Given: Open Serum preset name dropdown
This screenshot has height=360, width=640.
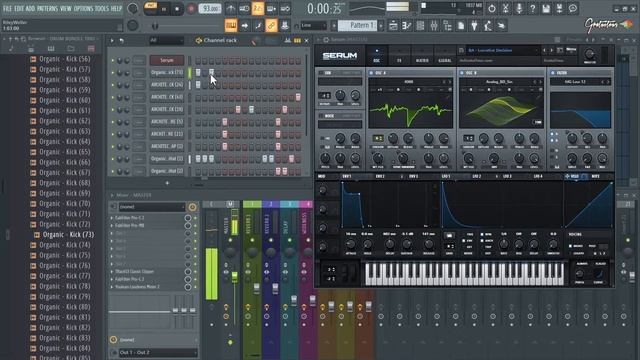Looking at the screenshot, I should coord(502,51).
